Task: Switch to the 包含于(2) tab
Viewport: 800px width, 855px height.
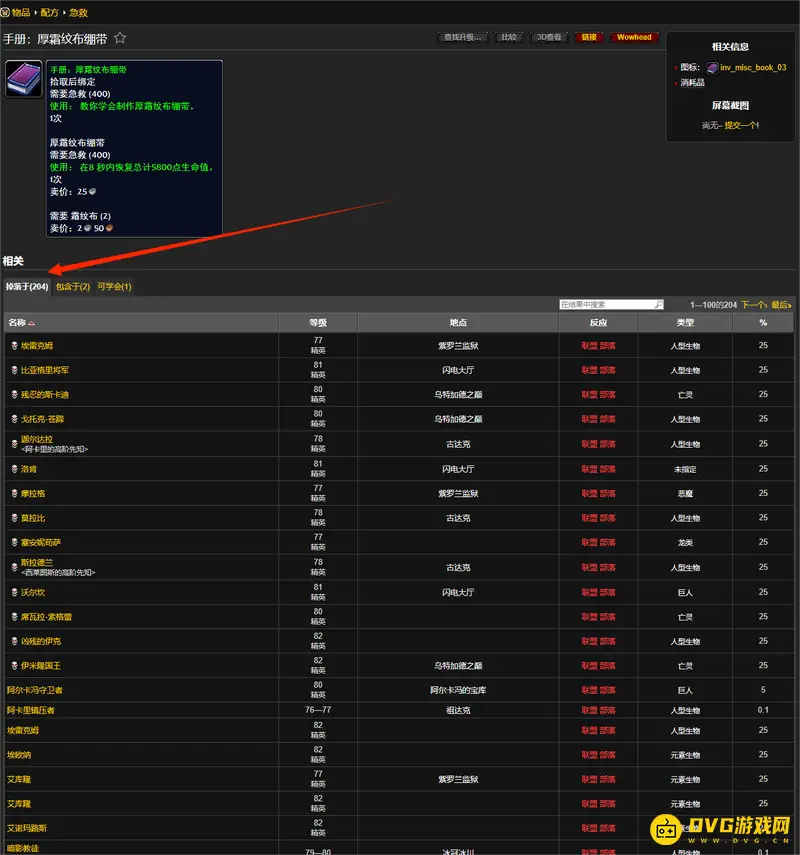Action: pyautogui.click(x=73, y=286)
